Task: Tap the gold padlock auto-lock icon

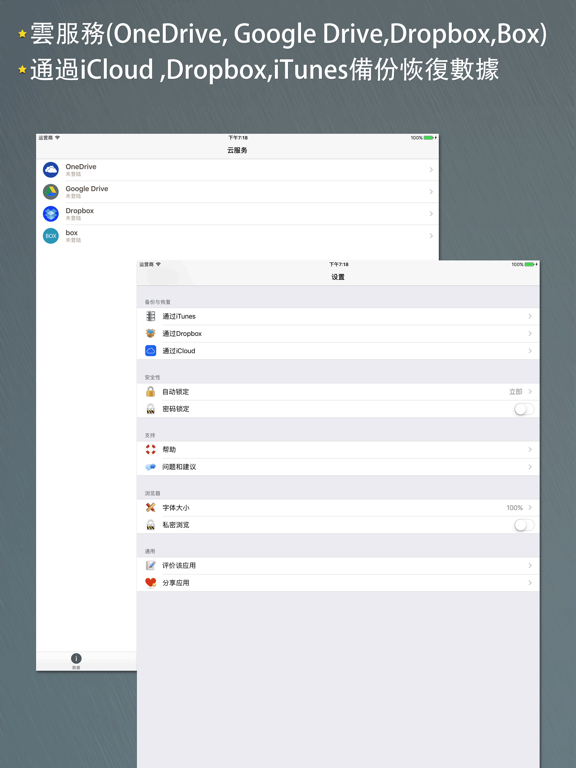Action: (x=151, y=391)
